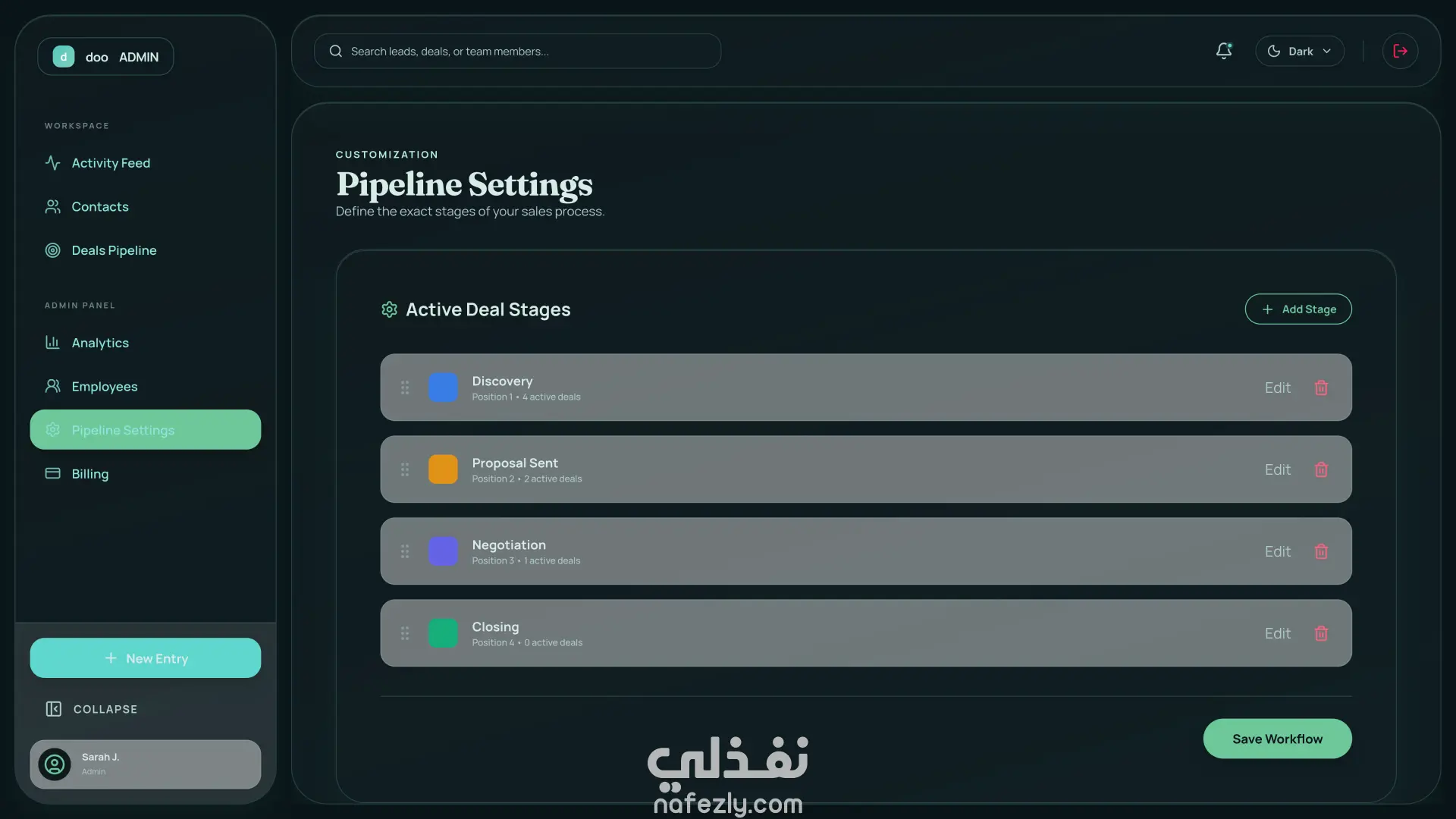Click trash icon for Proposal Sent stage

(1321, 469)
